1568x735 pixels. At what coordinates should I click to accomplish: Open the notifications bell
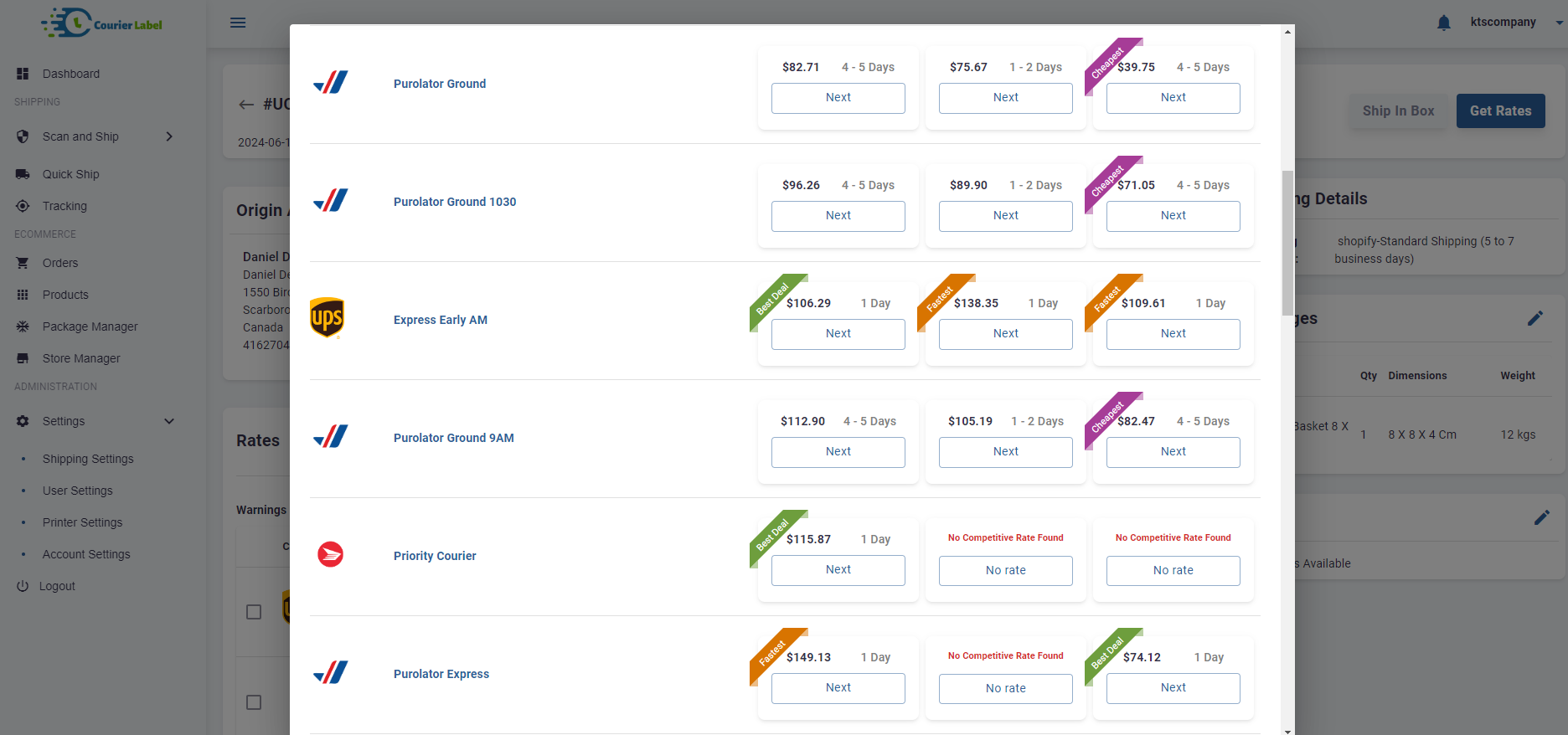pos(1443,23)
